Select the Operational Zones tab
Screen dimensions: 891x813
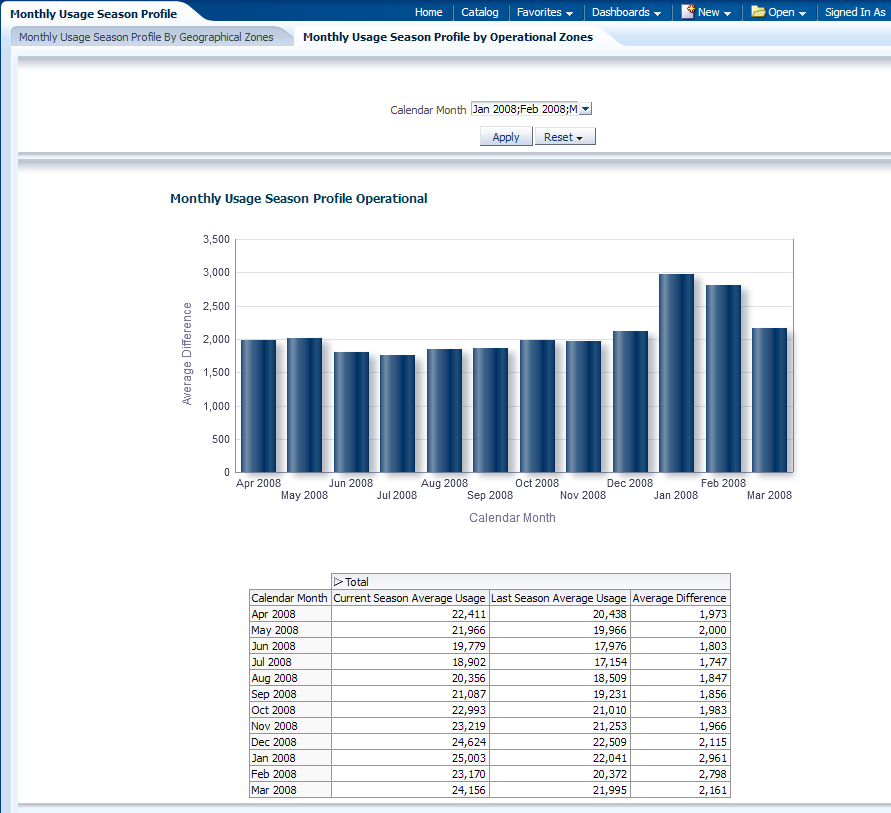[448, 37]
